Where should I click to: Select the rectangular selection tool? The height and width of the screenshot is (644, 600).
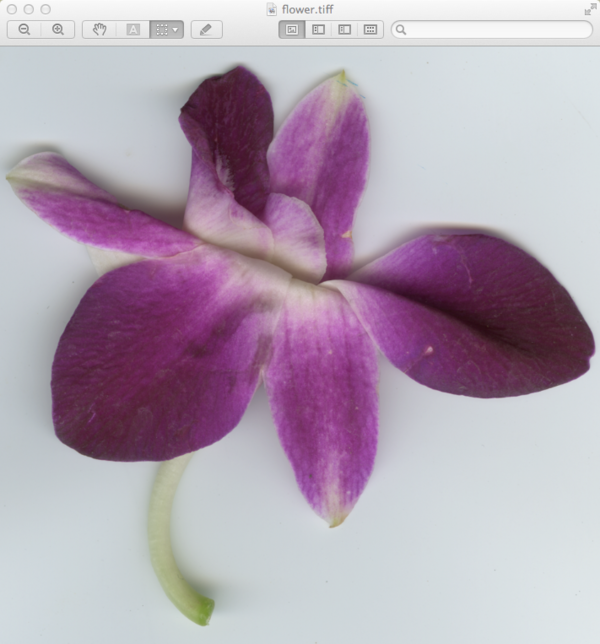[161, 30]
